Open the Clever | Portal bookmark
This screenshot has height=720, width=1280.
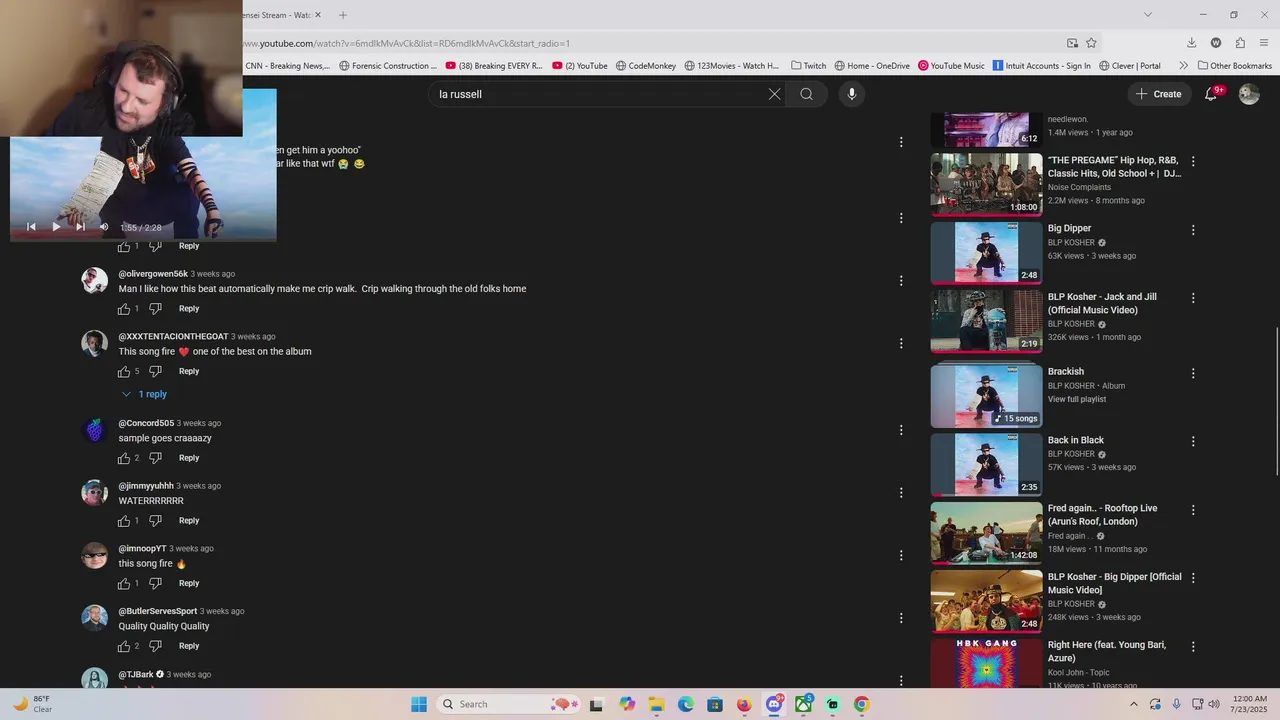tap(1130, 66)
